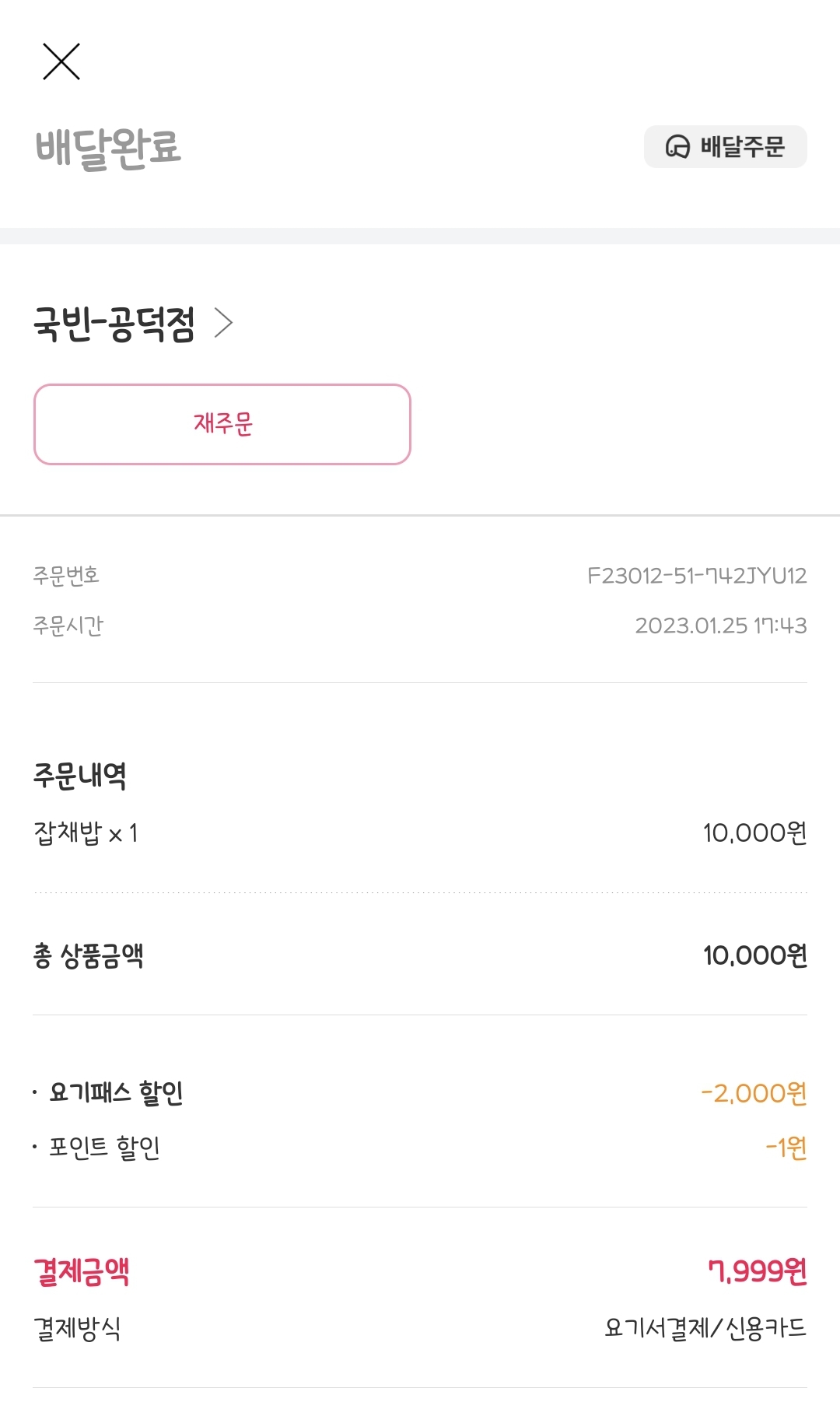Screen dimensions: 840x1402
Task: Open the 국빈-공덕점 restaurant page
Action: tap(114, 324)
